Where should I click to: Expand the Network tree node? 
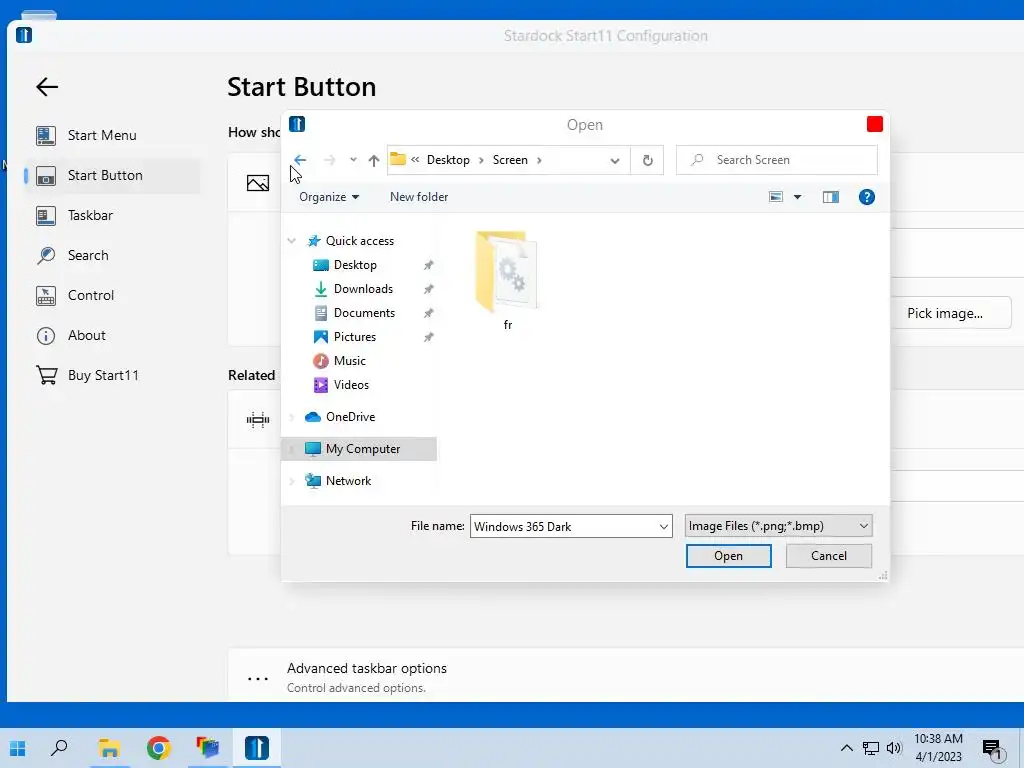pos(292,481)
